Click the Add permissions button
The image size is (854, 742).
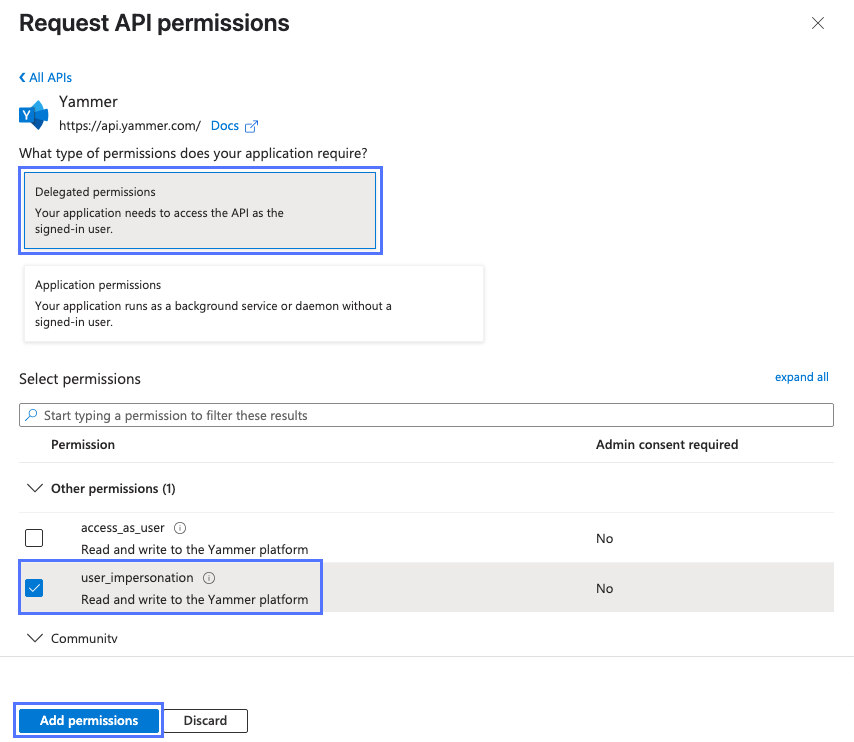point(89,720)
